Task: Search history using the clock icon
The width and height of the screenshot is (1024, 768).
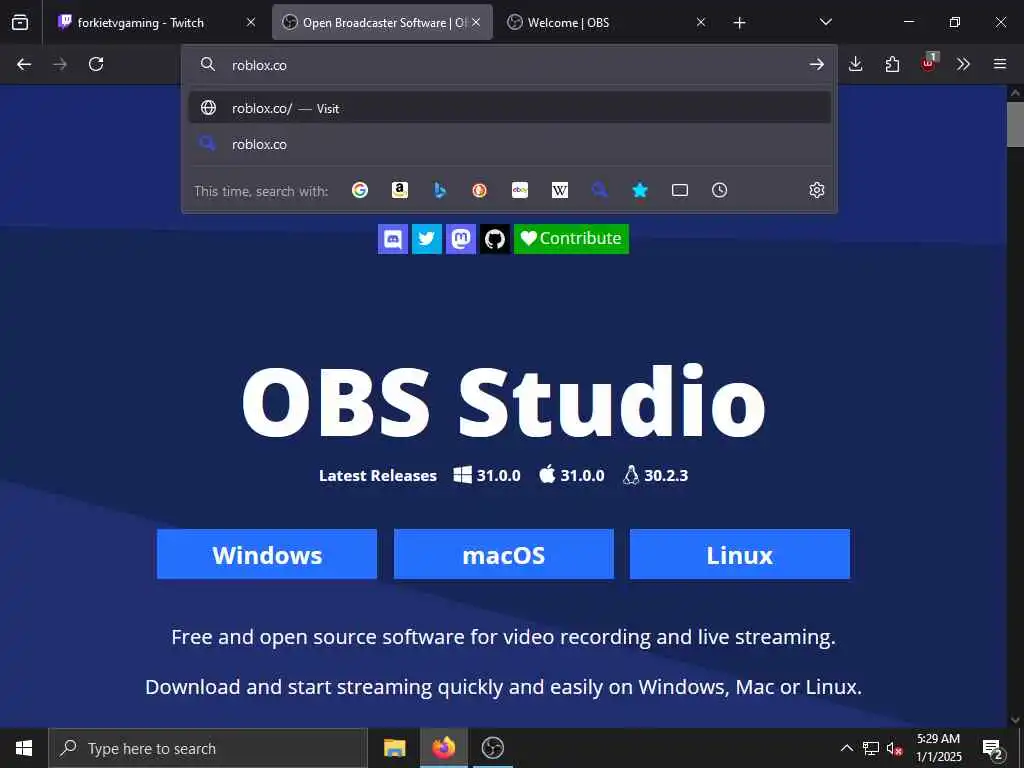Action: pyautogui.click(x=720, y=190)
